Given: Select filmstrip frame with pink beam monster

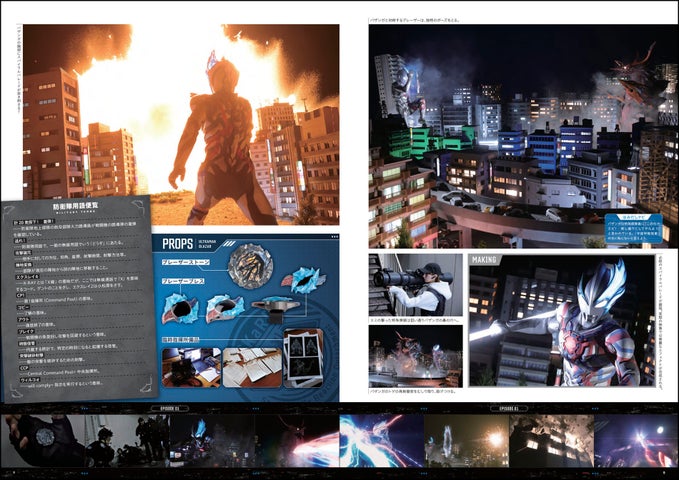Looking at the screenshot, I should [297, 441].
